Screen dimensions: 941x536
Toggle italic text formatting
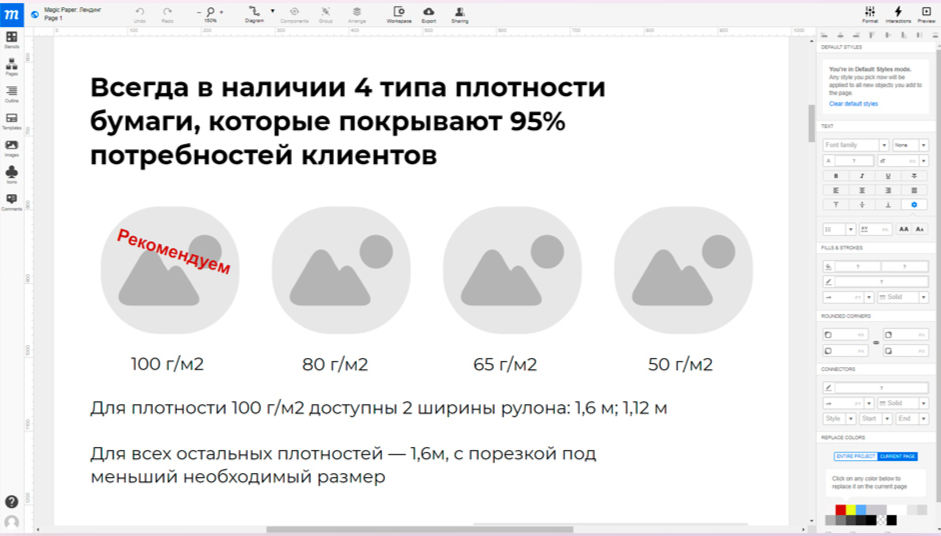coord(861,176)
